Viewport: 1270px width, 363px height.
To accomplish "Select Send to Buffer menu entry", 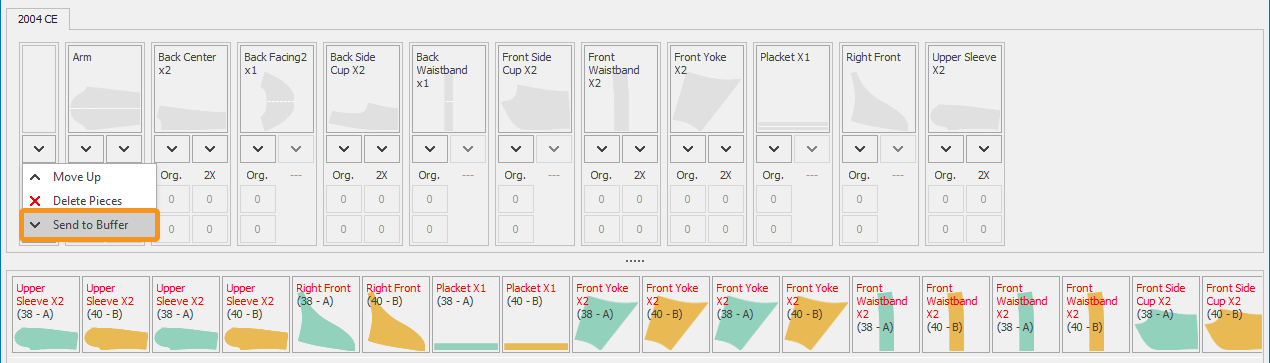I will point(90,225).
